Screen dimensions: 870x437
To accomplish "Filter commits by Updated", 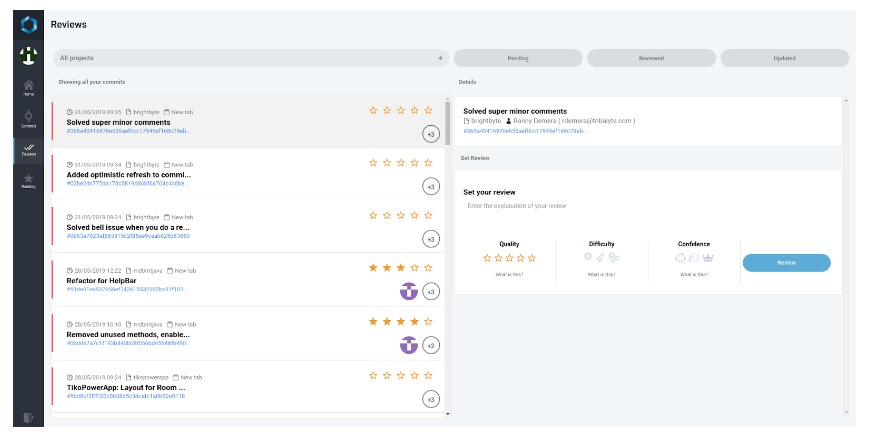I will click(x=784, y=58).
